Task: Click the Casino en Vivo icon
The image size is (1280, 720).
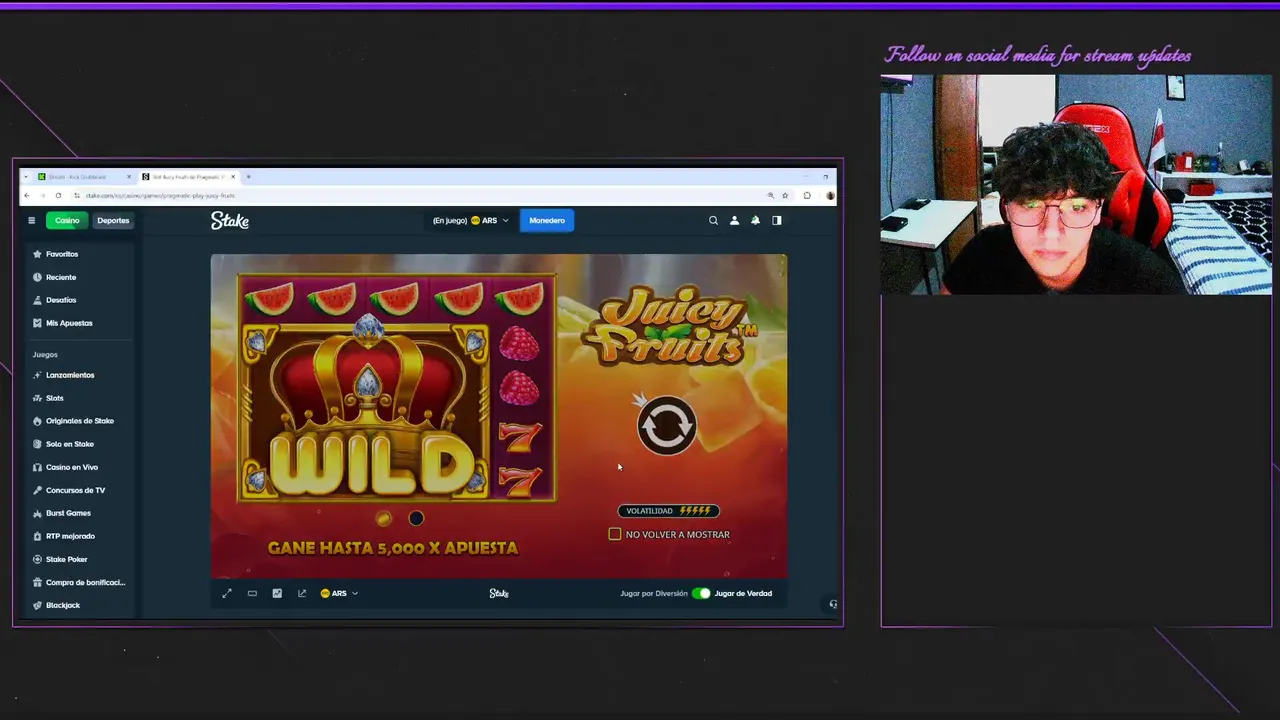Action: click(x=37, y=467)
